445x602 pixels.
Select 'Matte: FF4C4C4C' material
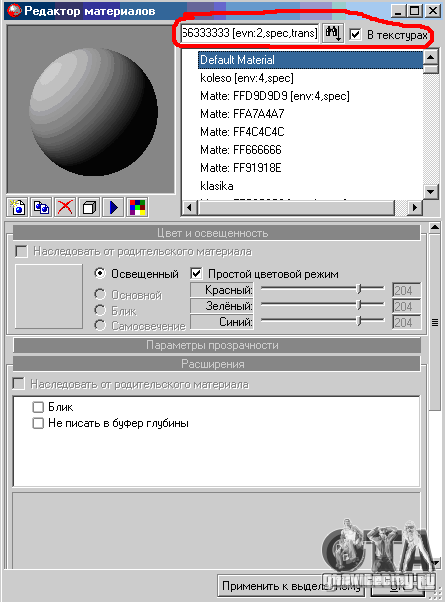click(242, 132)
